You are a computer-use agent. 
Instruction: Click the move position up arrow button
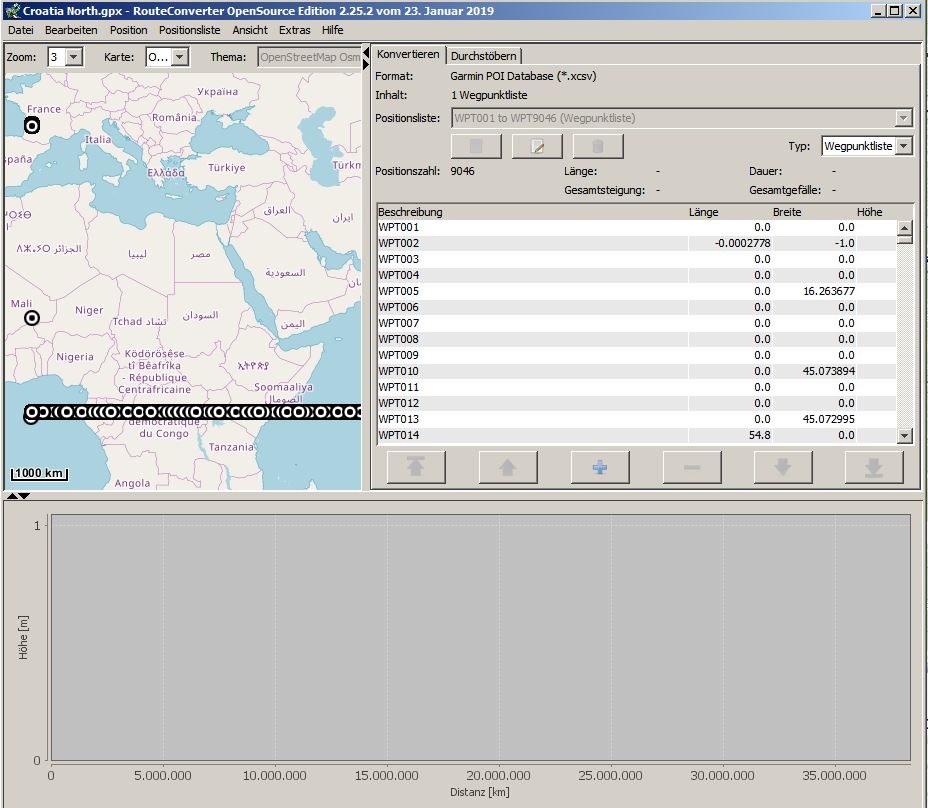(x=507, y=467)
